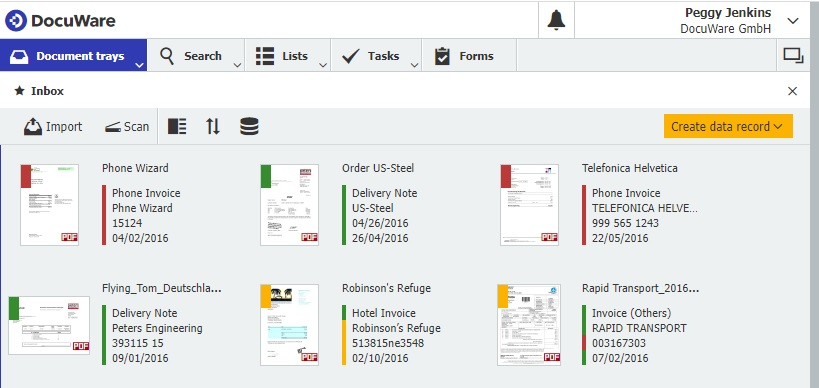The width and height of the screenshot is (819, 388).
Task: Click the window layout icon
Action: (x=793, y=56)
